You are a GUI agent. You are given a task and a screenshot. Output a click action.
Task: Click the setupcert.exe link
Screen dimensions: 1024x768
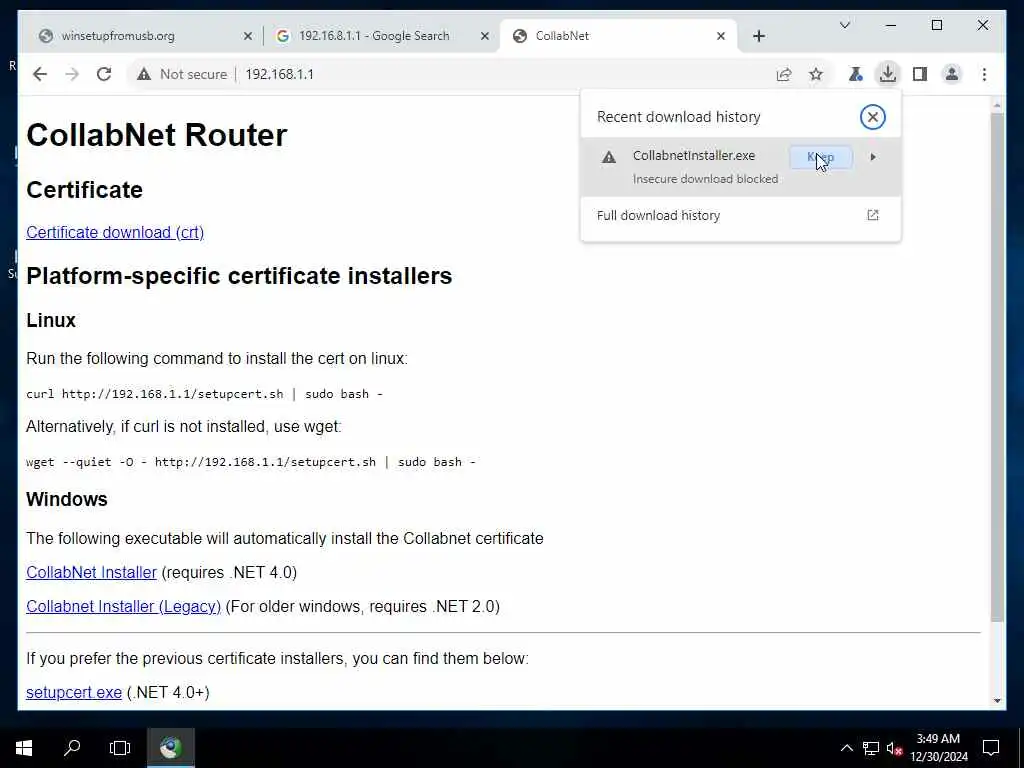74,692
